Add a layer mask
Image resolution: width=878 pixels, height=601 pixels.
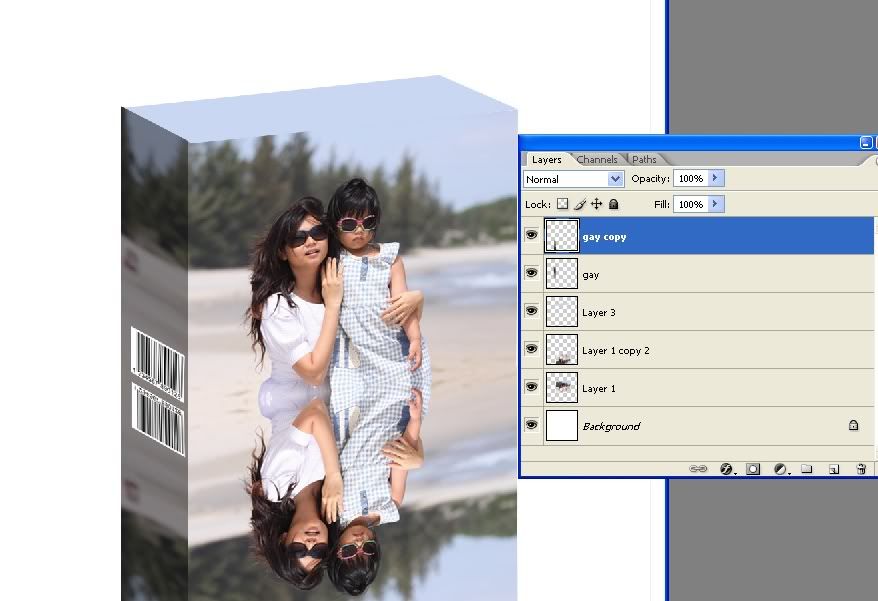pyautogui.click(x=753, y=468)
